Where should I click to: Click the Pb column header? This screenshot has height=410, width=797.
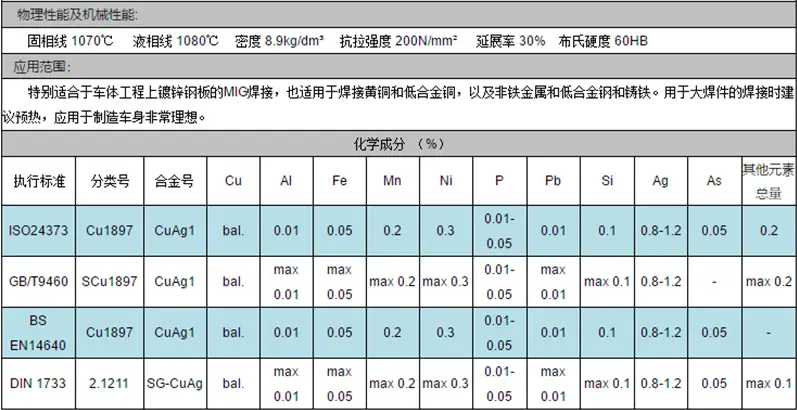click(552, 182)
